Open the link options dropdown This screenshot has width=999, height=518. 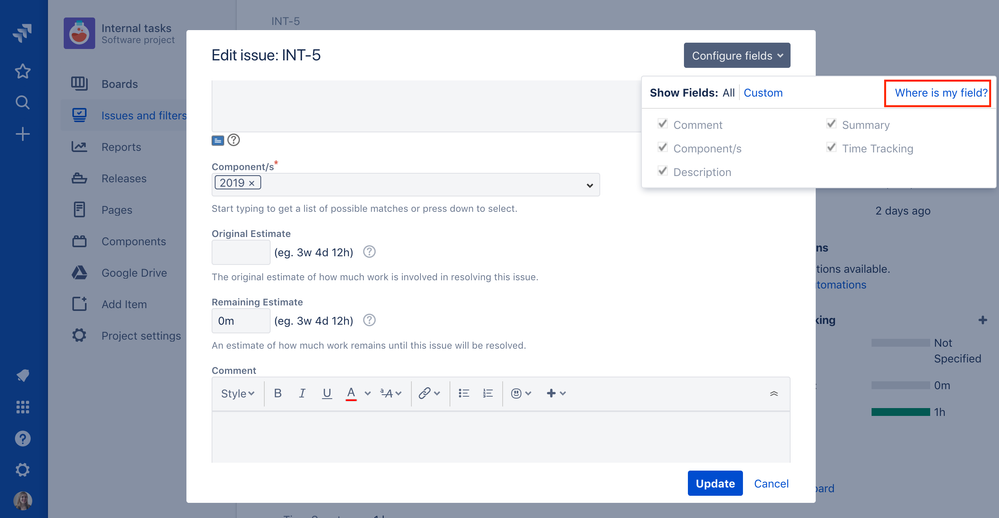tap(429, 393)
